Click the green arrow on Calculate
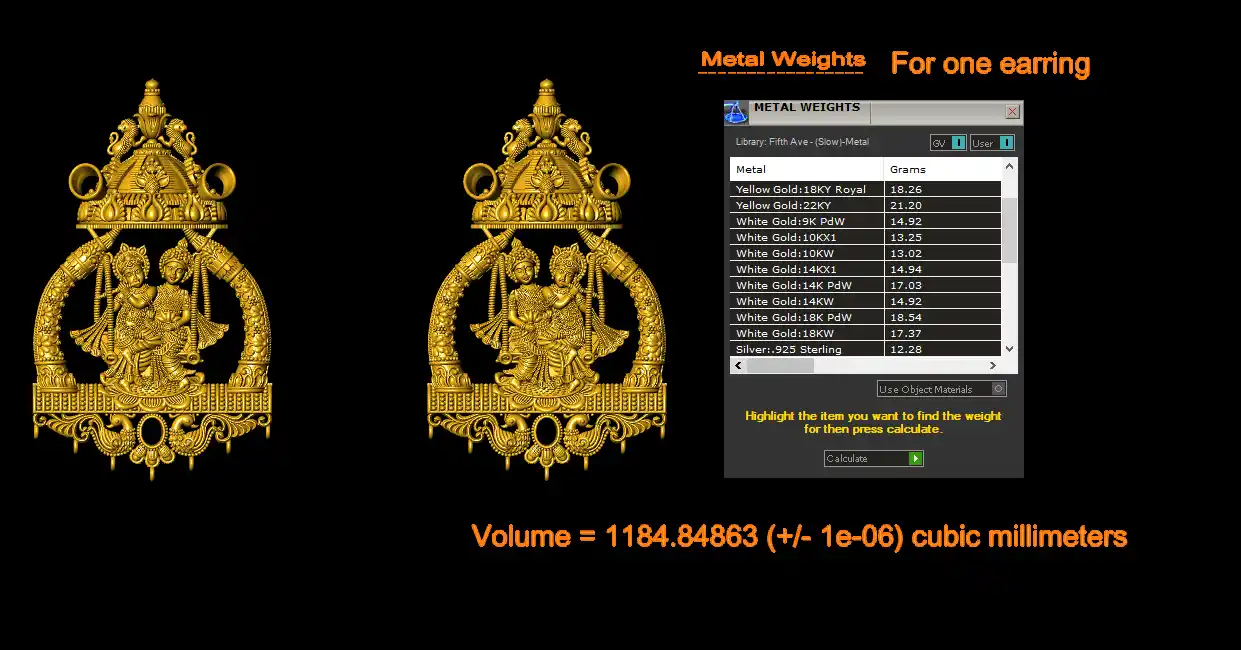This screenshot has width=1241, height=650. point(915,459)
